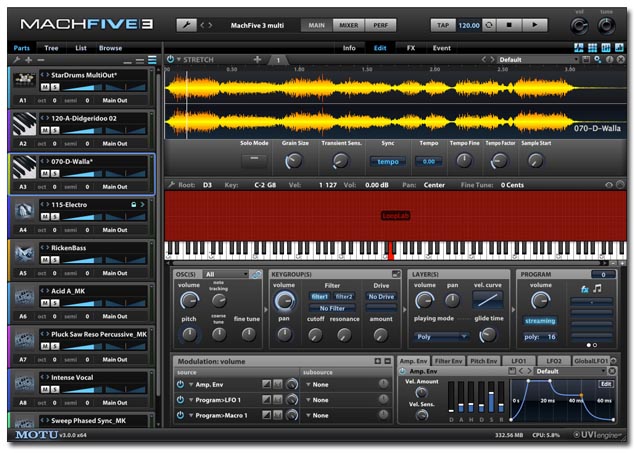Select the filter2 button
The width and height of the screenshot is (634, 454).
tap(344, 296)
